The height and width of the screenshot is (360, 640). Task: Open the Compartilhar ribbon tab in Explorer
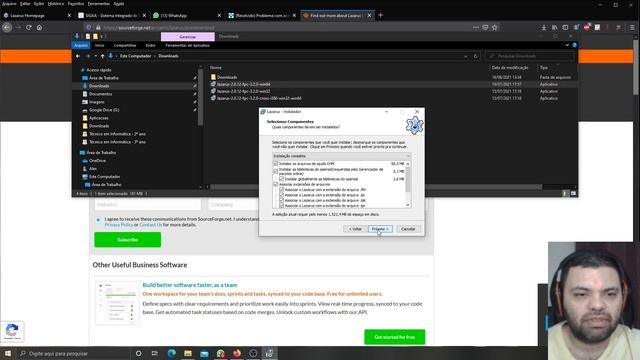point(125,45)
